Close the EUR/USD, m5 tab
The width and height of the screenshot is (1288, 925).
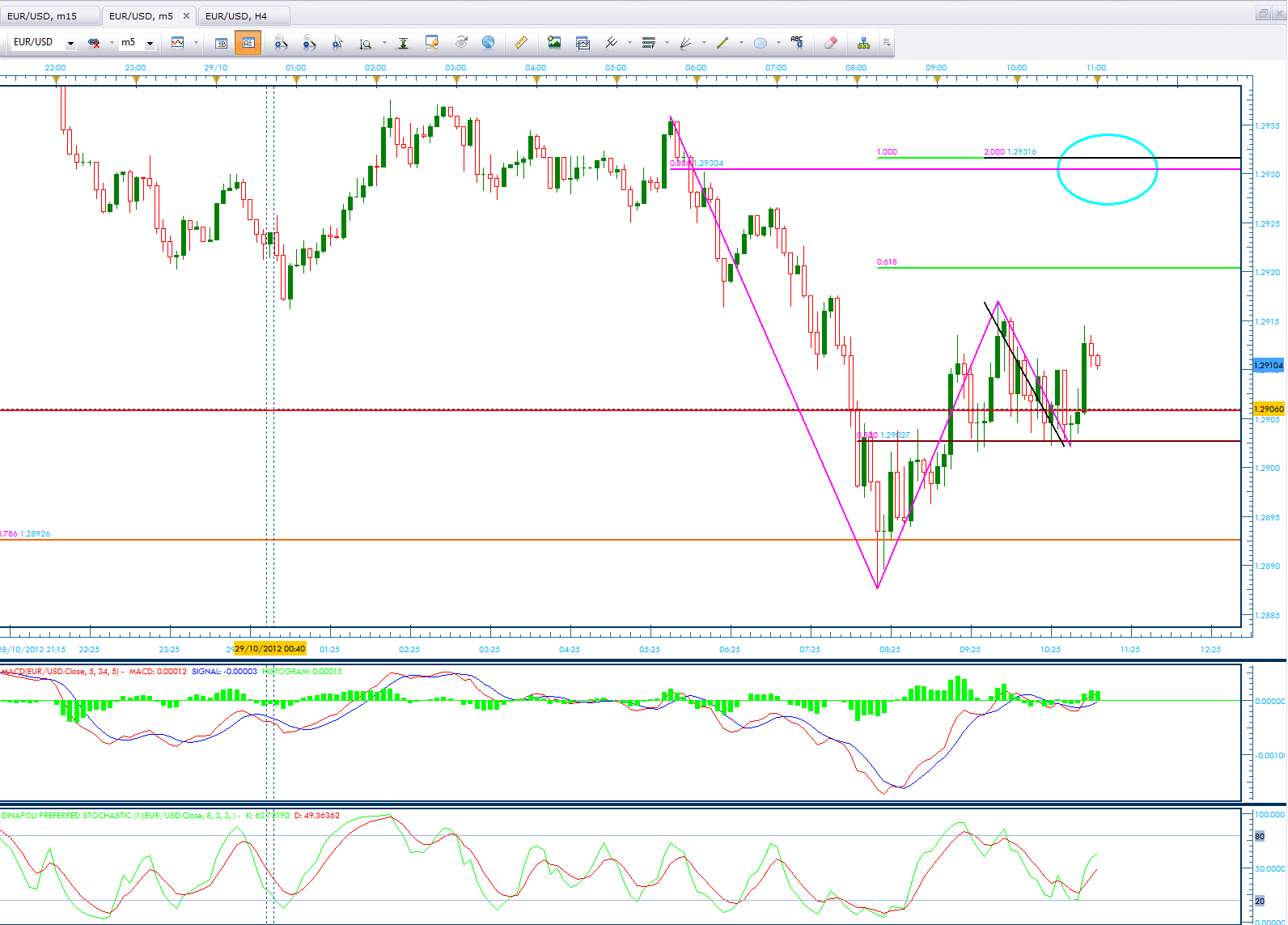point(186,16)
